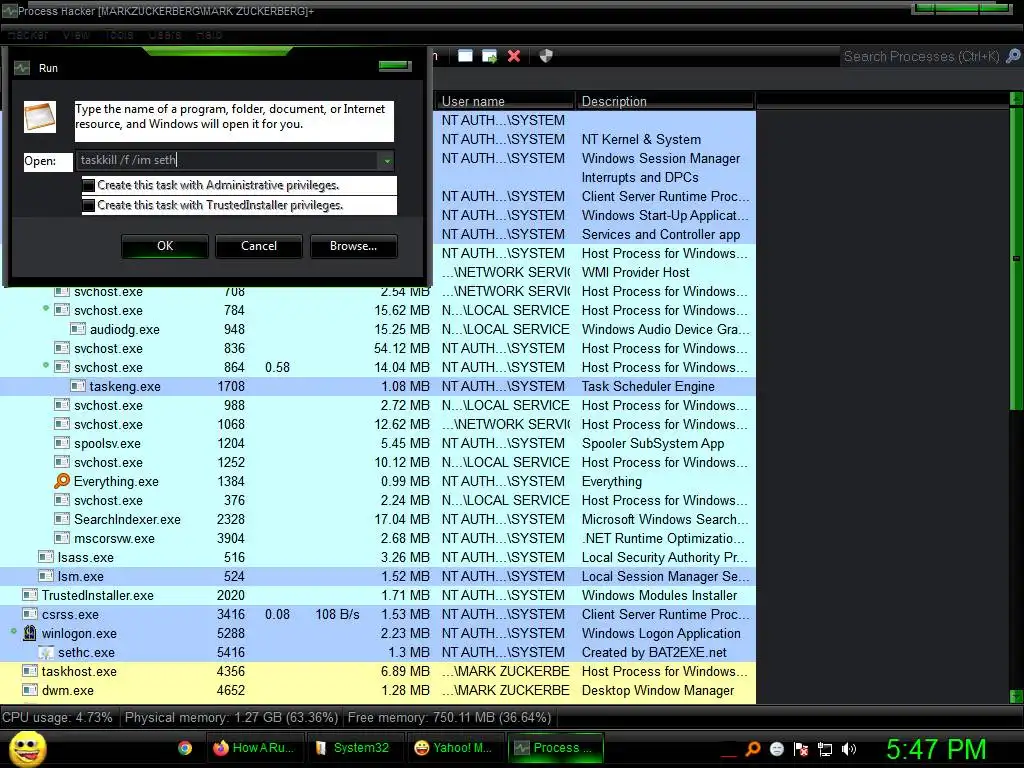The height and width of the screenshot is (768, 1024).
Task: Enable Create this task with TrustedInstaller privileges
Action: tap(89, 205)
